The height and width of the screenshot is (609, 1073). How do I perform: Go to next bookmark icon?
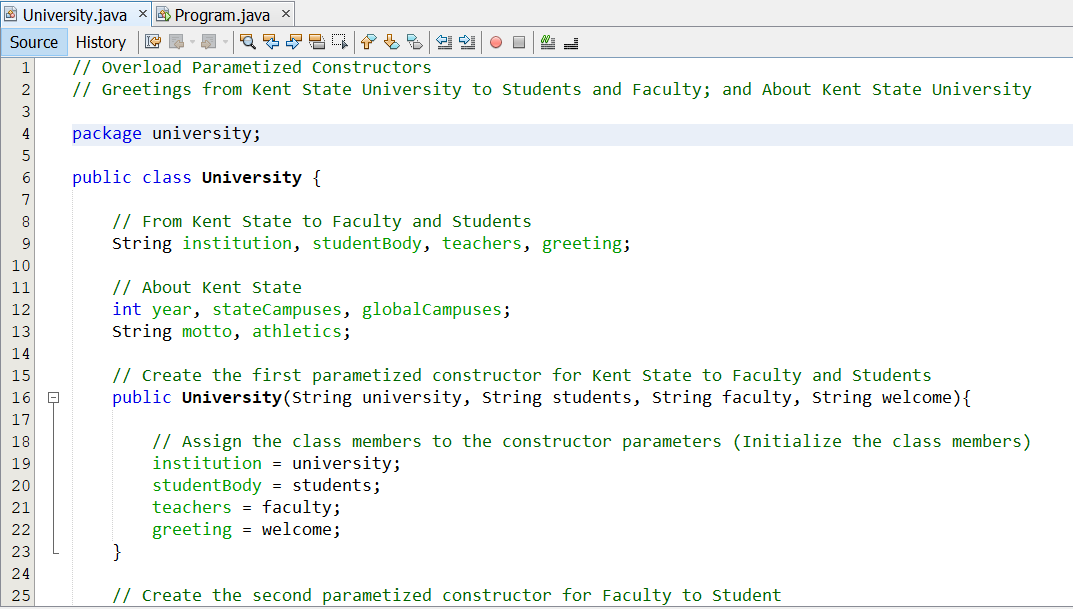pyautogui.click(x=391, y=42)
